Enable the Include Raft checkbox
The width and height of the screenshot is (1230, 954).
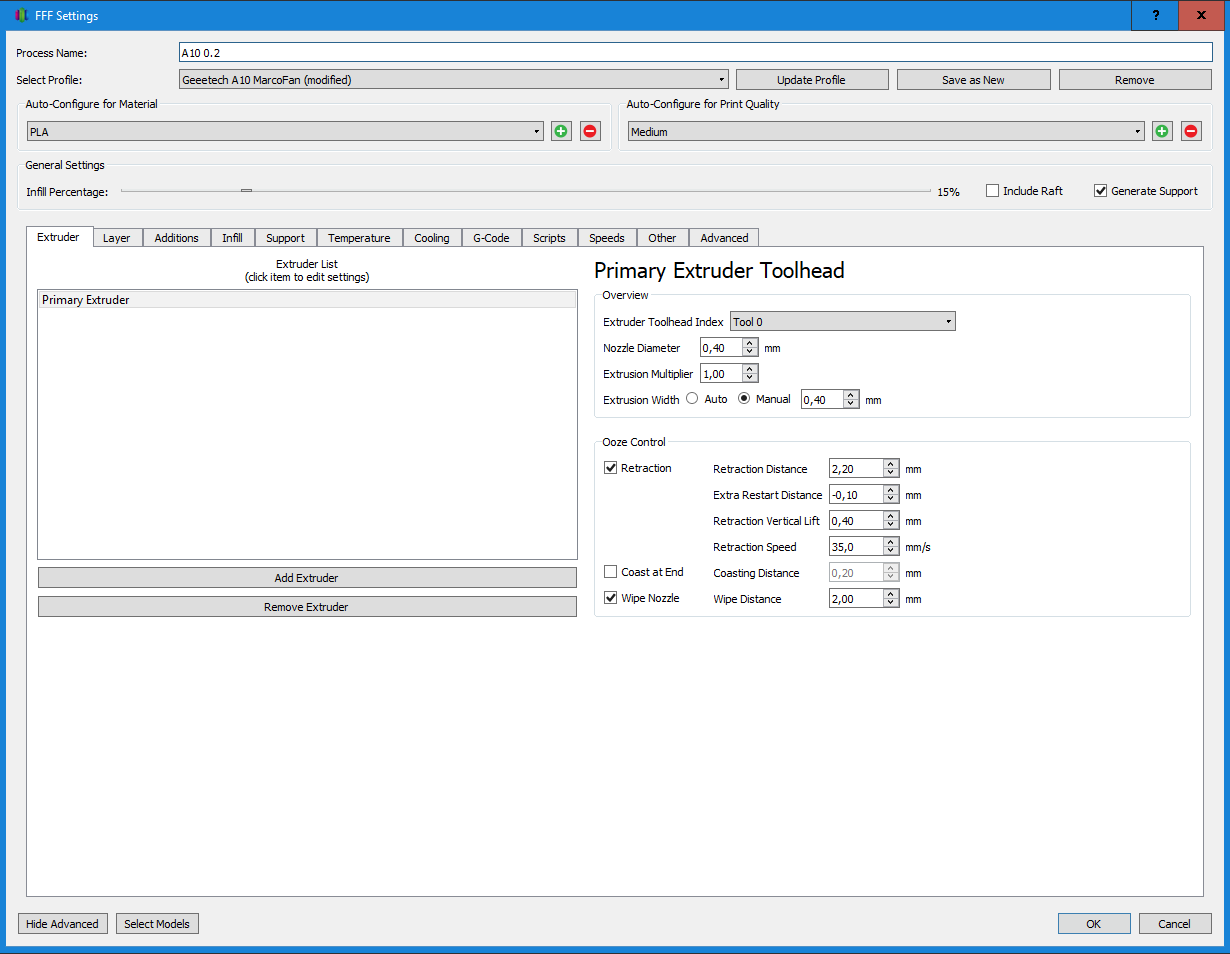click(992, 191)
